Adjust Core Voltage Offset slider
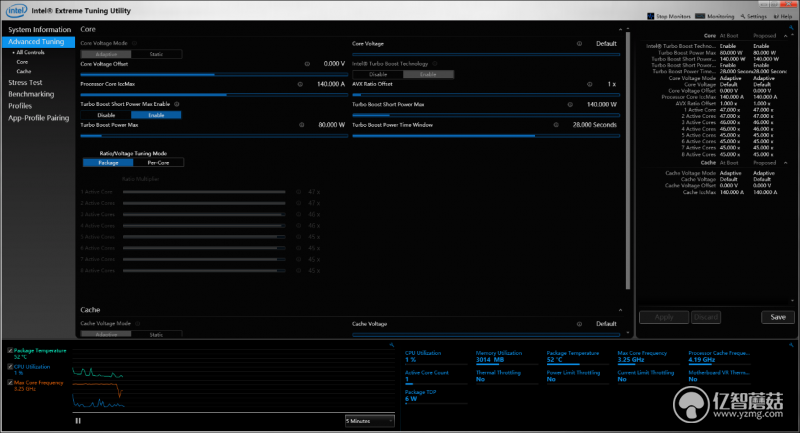This screenshot has width=800, height=433. coord(214,74)
